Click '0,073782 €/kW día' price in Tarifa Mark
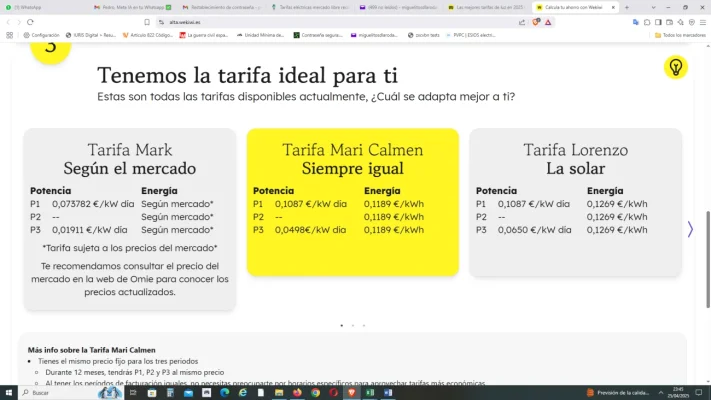 (93, 204)
